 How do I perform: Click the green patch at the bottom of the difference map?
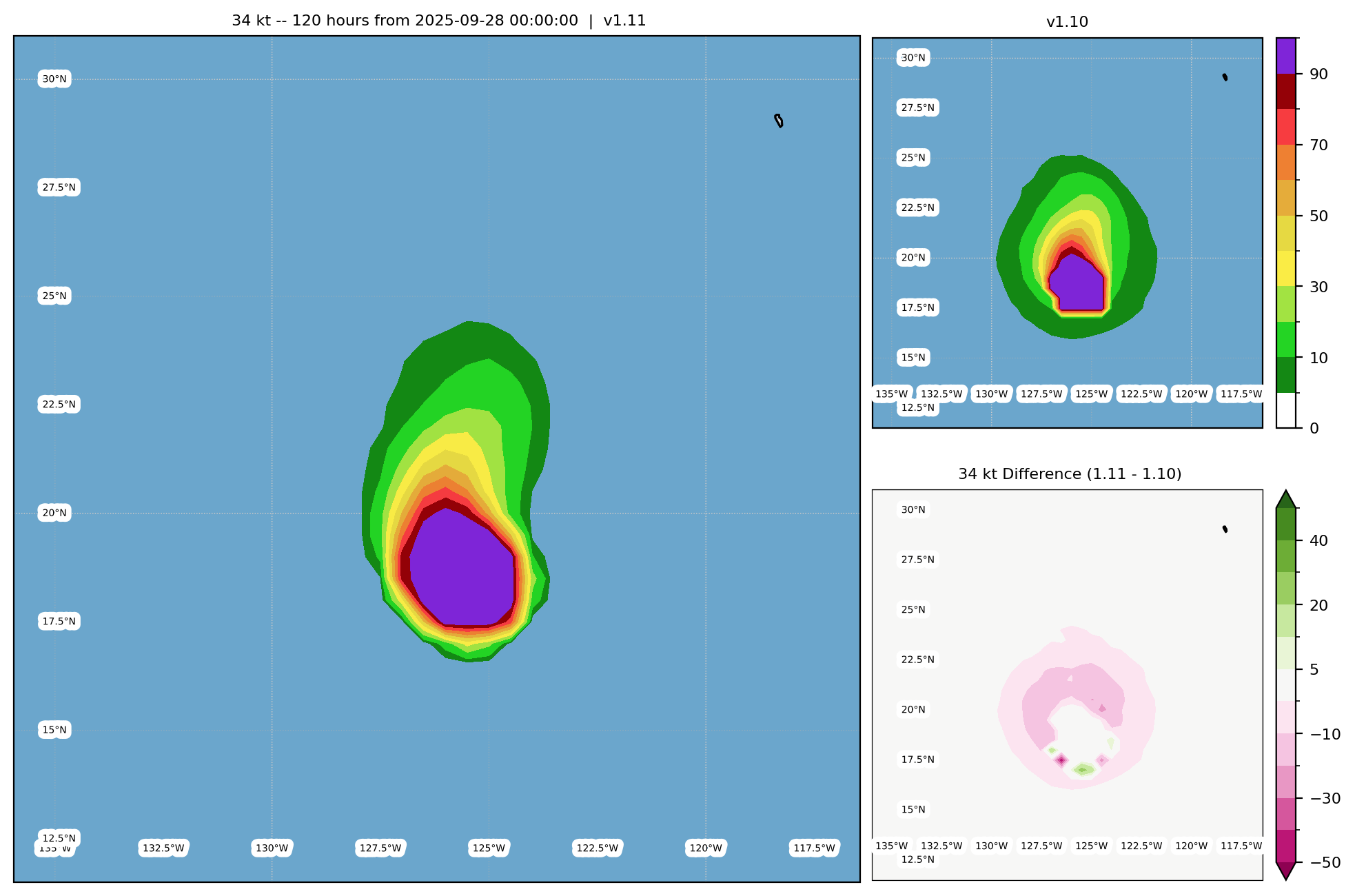tap(1083, 769)
